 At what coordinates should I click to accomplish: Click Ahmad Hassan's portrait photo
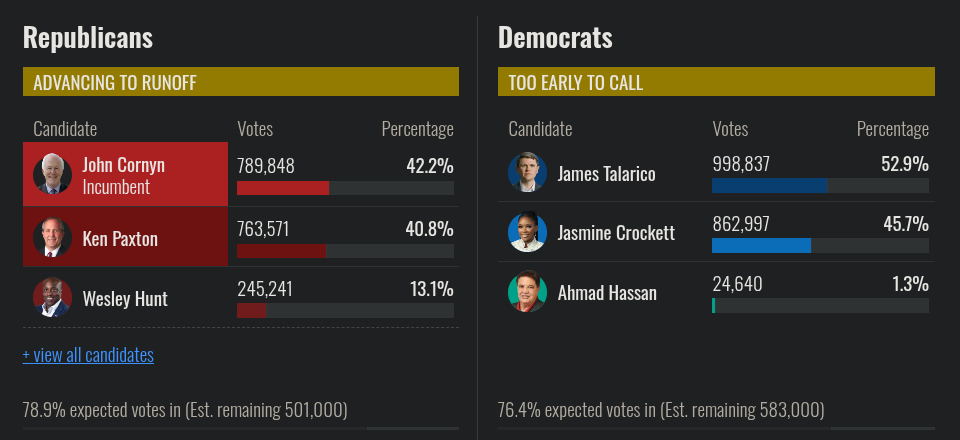tap(527, 292)
